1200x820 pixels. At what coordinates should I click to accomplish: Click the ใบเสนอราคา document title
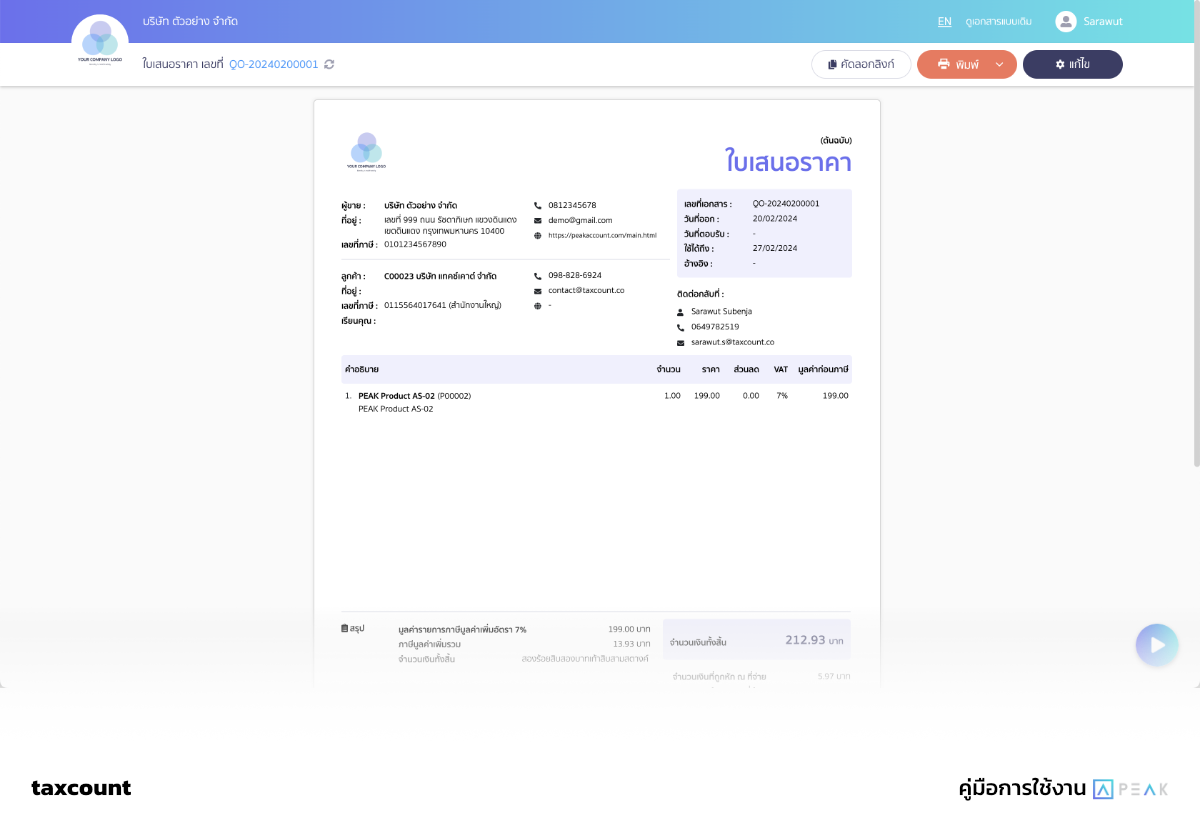pyautogui.click(x=788, y=162)
